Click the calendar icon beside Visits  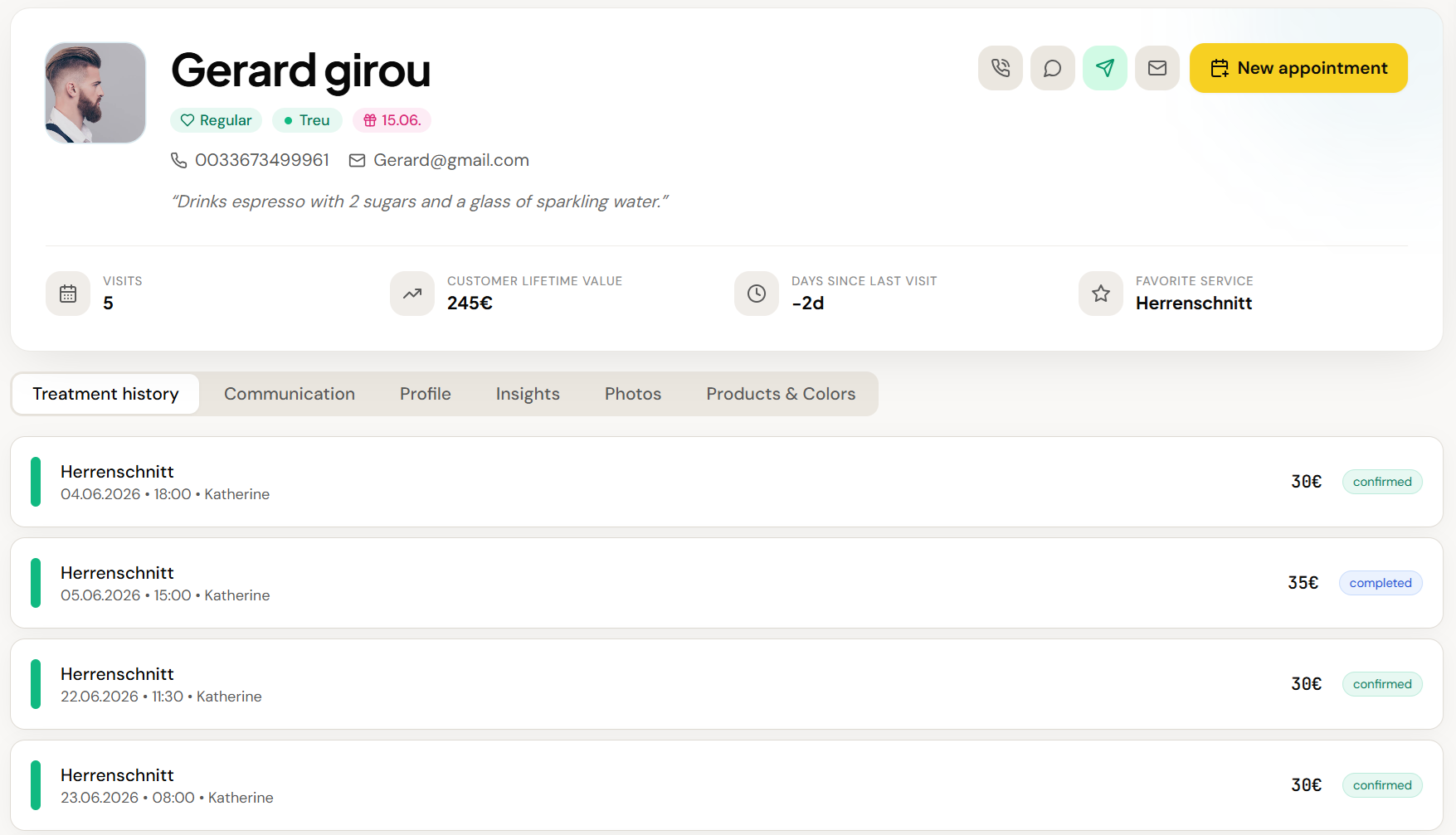pos(68,294)
